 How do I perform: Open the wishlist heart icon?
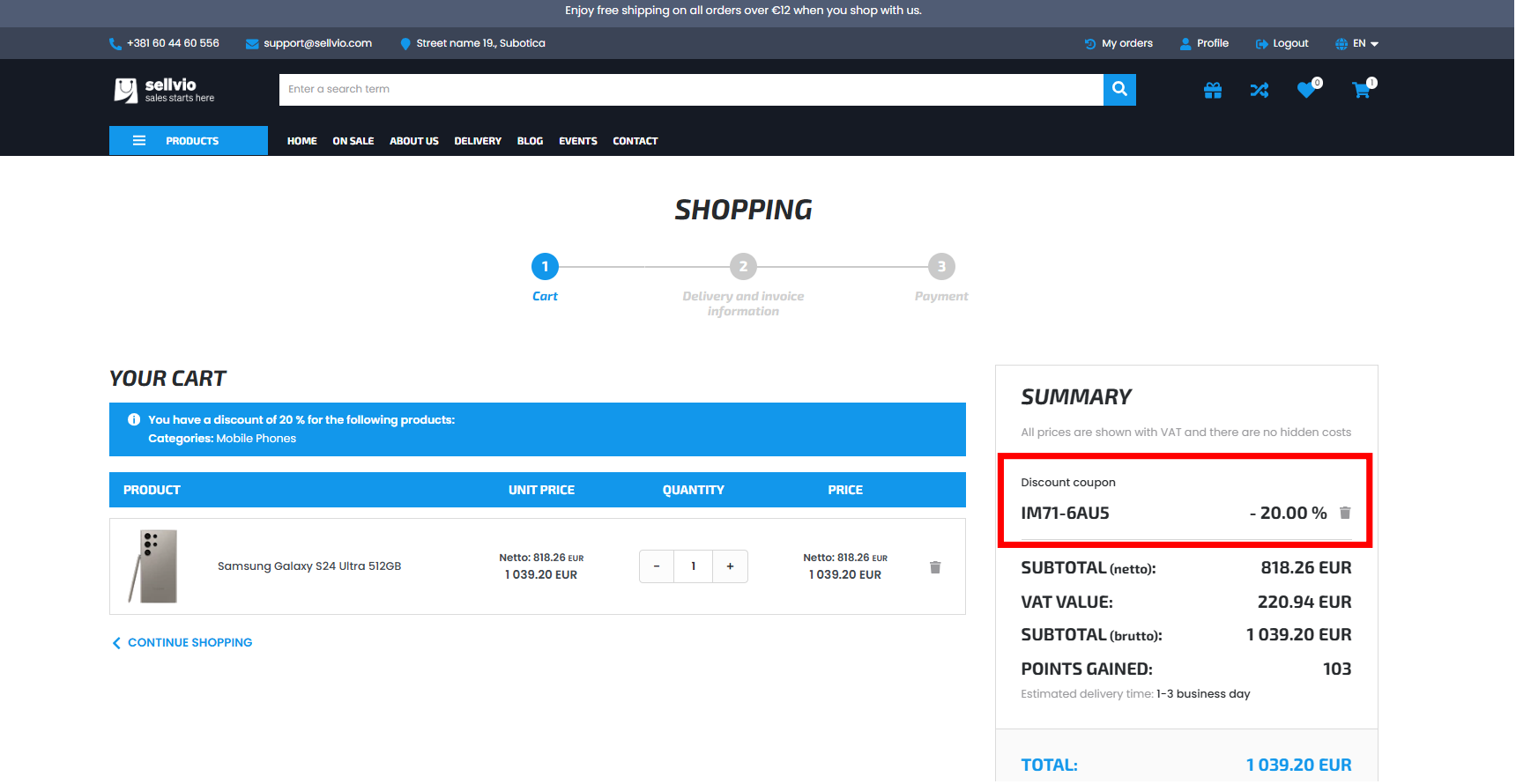[x=1306, y=90]
